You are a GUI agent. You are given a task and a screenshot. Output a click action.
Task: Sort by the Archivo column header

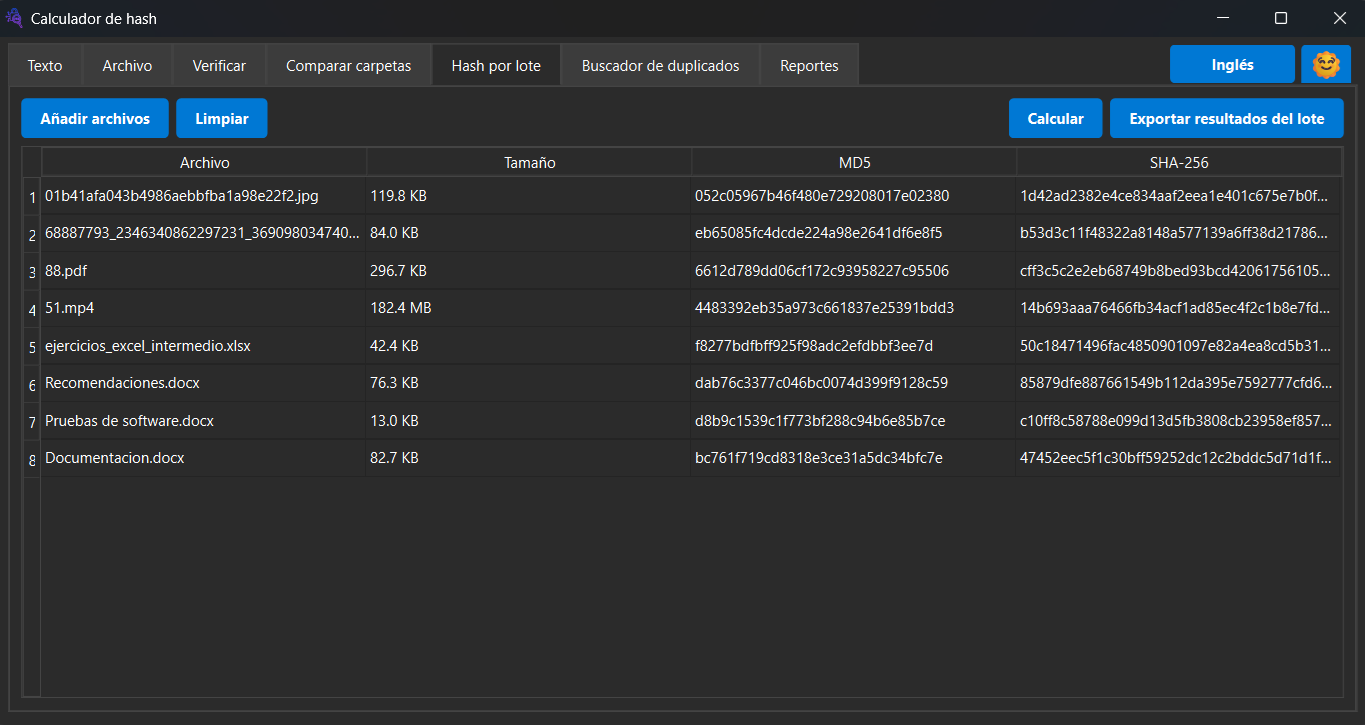tap(204, 163)
